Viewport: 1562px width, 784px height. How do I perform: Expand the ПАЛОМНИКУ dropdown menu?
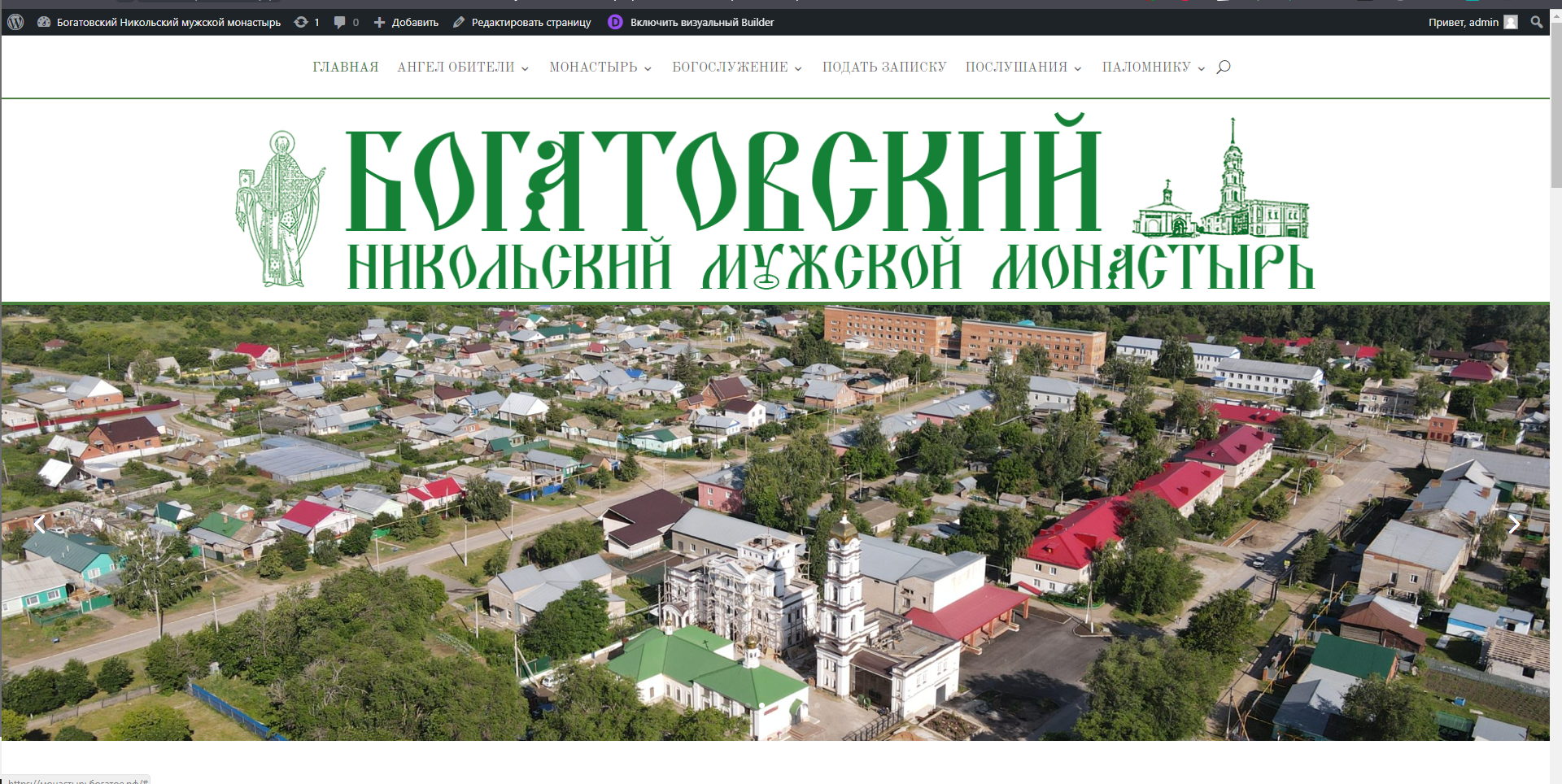1153,68
